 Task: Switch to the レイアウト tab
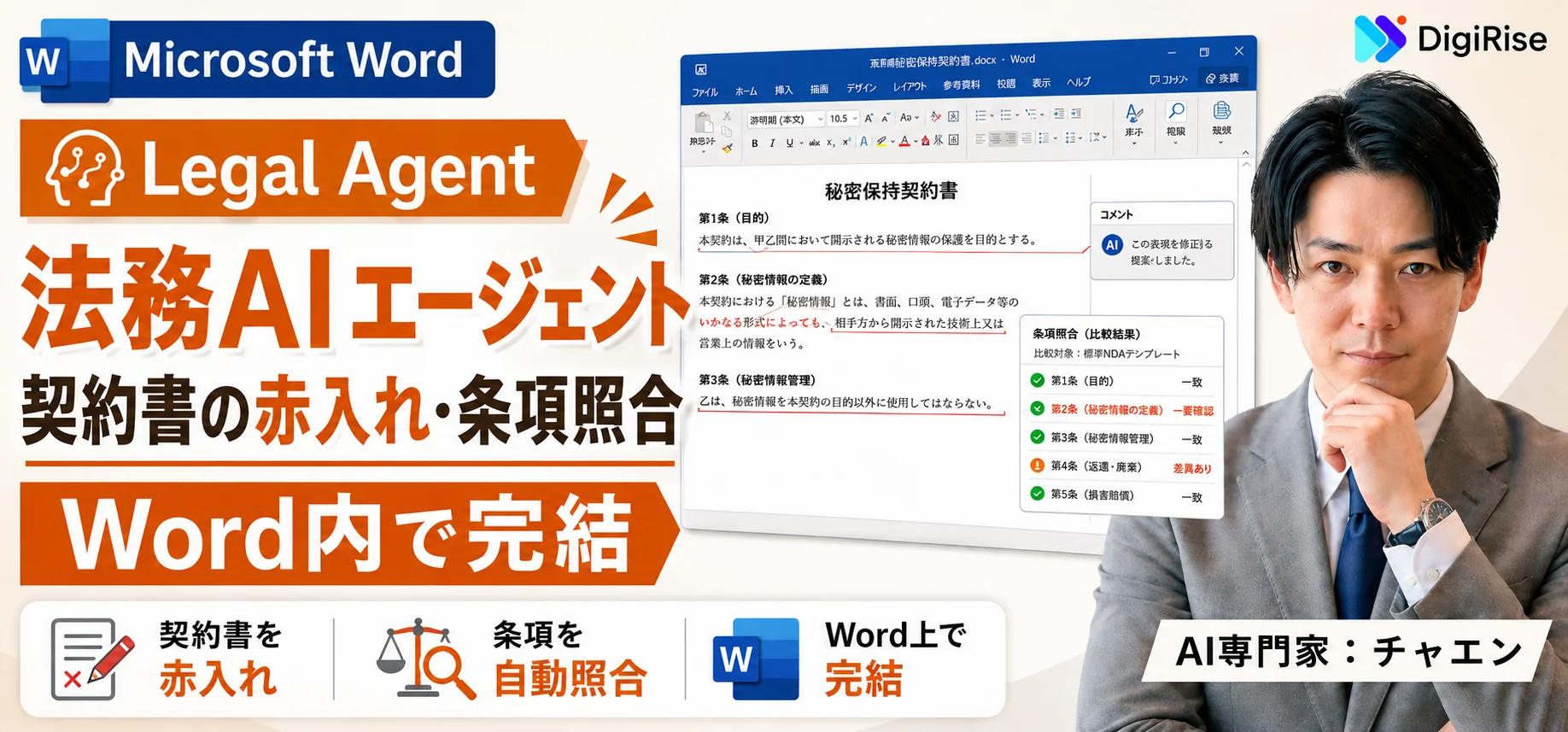click(x=910, y=86)
